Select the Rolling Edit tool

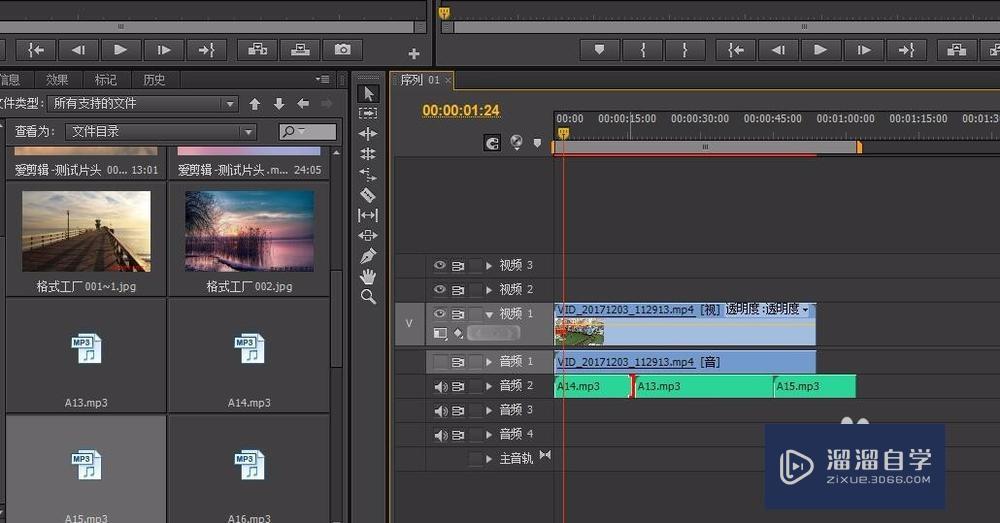[x=368, y=154]
